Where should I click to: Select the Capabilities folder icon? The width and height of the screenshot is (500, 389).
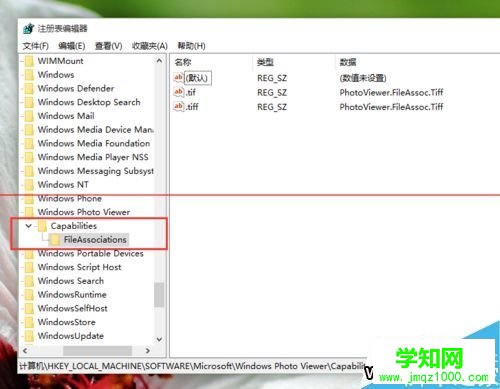[42, 226]
